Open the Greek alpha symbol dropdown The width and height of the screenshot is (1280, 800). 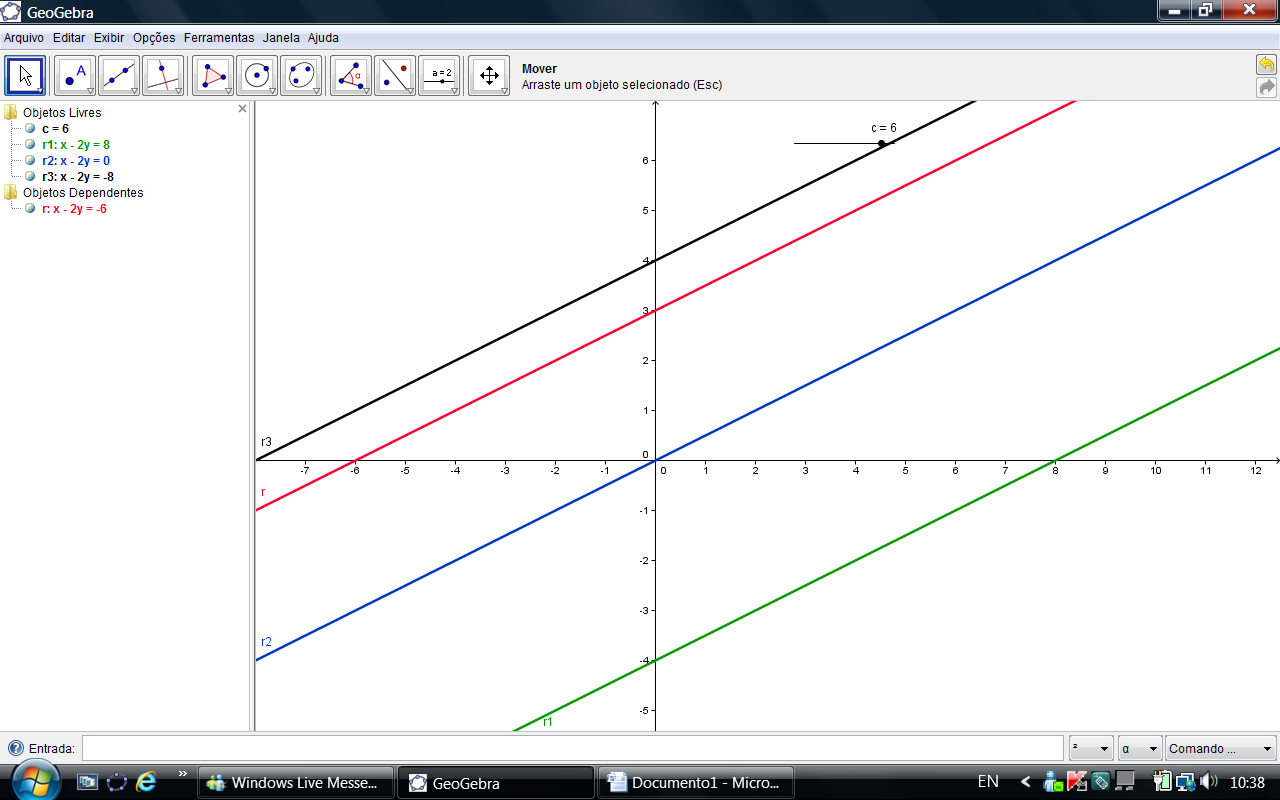1140,748
